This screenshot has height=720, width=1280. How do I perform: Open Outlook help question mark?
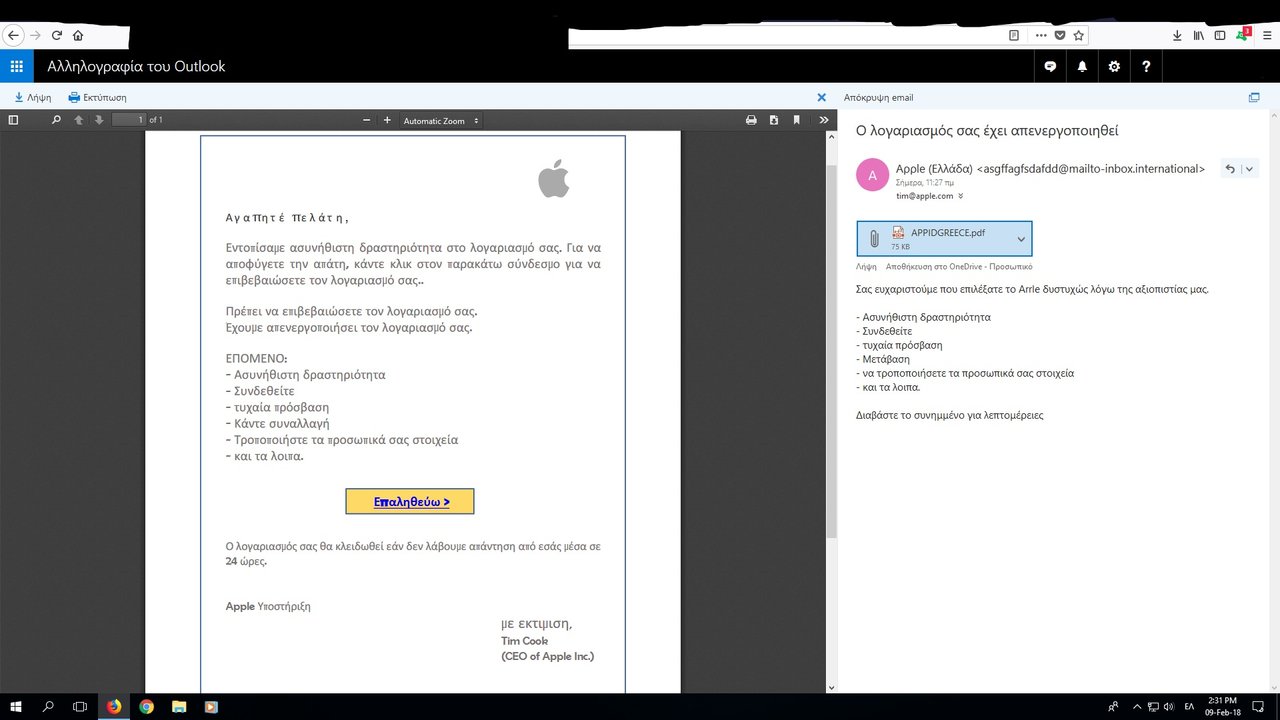[x=1146, y=67]
